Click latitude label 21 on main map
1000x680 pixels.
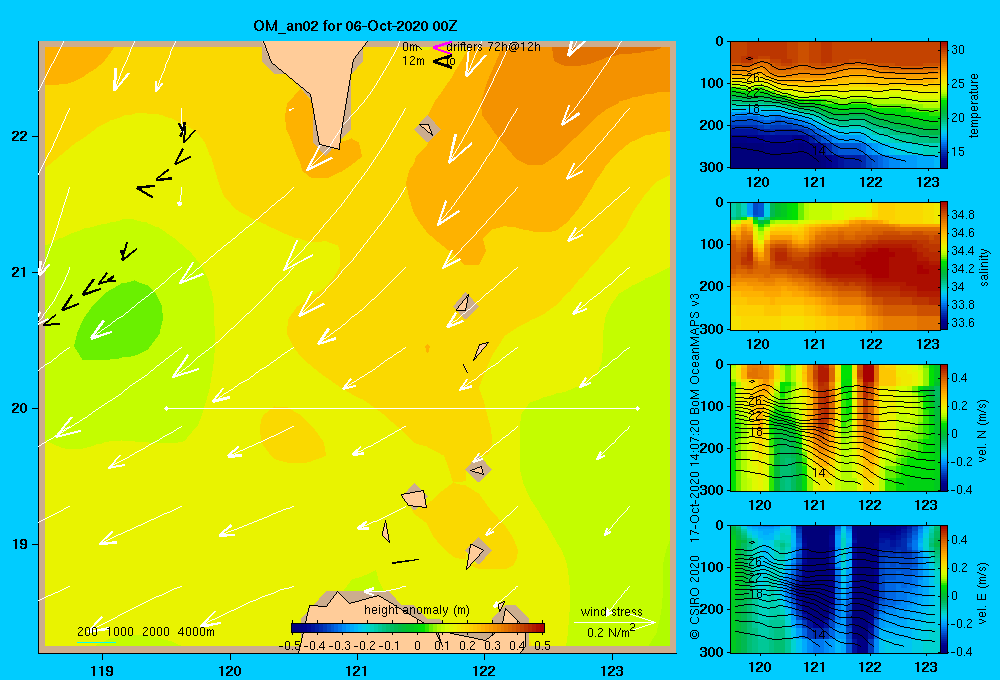click(x=19, y=272)
